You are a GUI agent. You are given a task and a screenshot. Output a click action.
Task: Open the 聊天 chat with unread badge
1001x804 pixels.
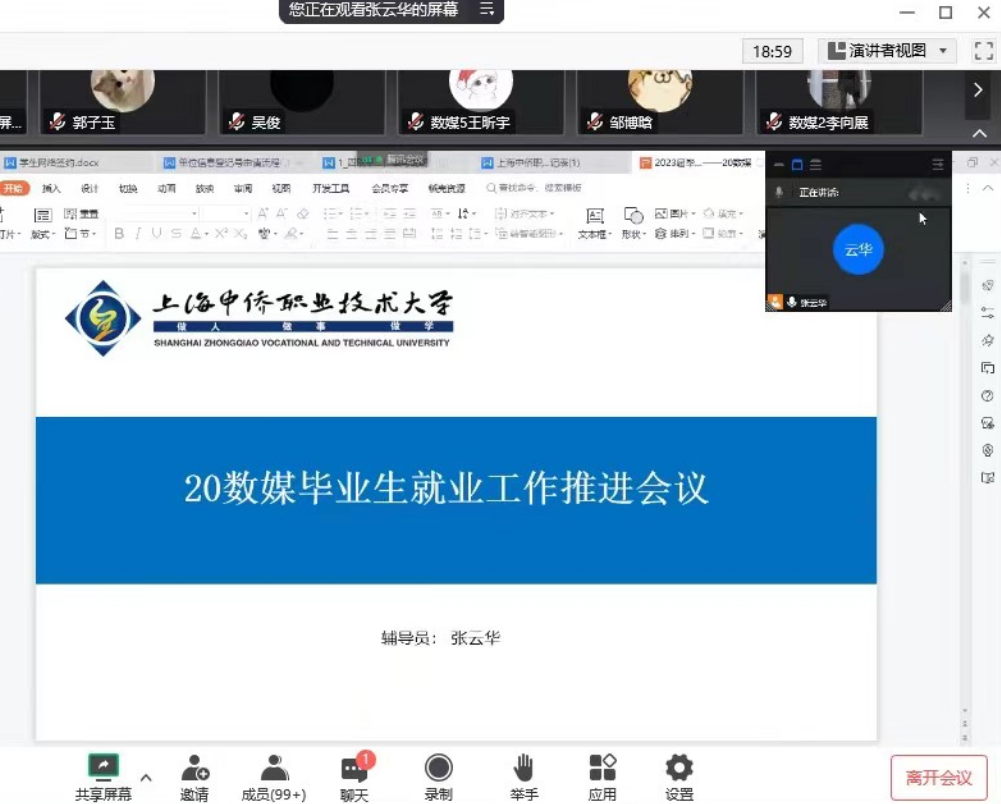[x=354, y=768]
